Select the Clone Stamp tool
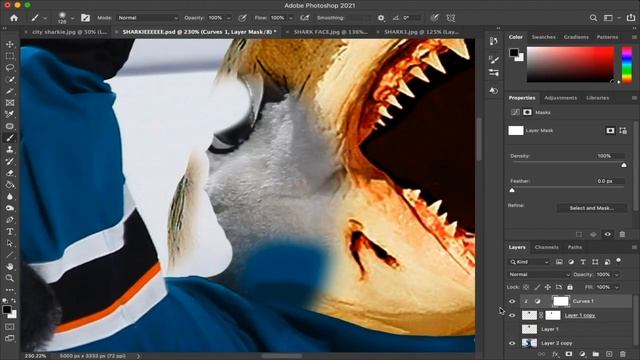The width and height of the screenshot is (640, 360). click(x=10, y=149)
